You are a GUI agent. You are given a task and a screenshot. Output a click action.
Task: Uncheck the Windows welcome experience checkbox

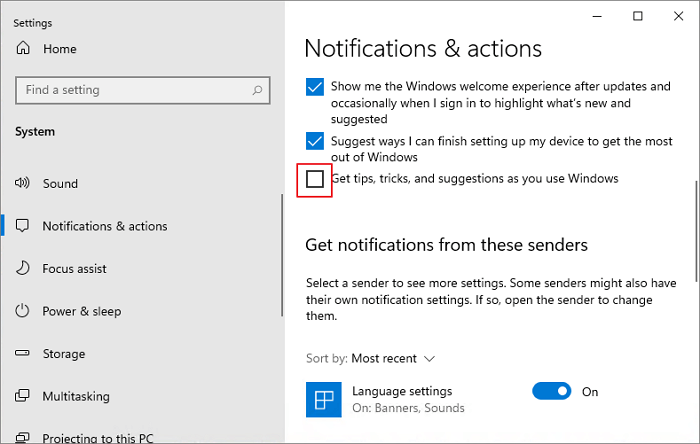315,87
